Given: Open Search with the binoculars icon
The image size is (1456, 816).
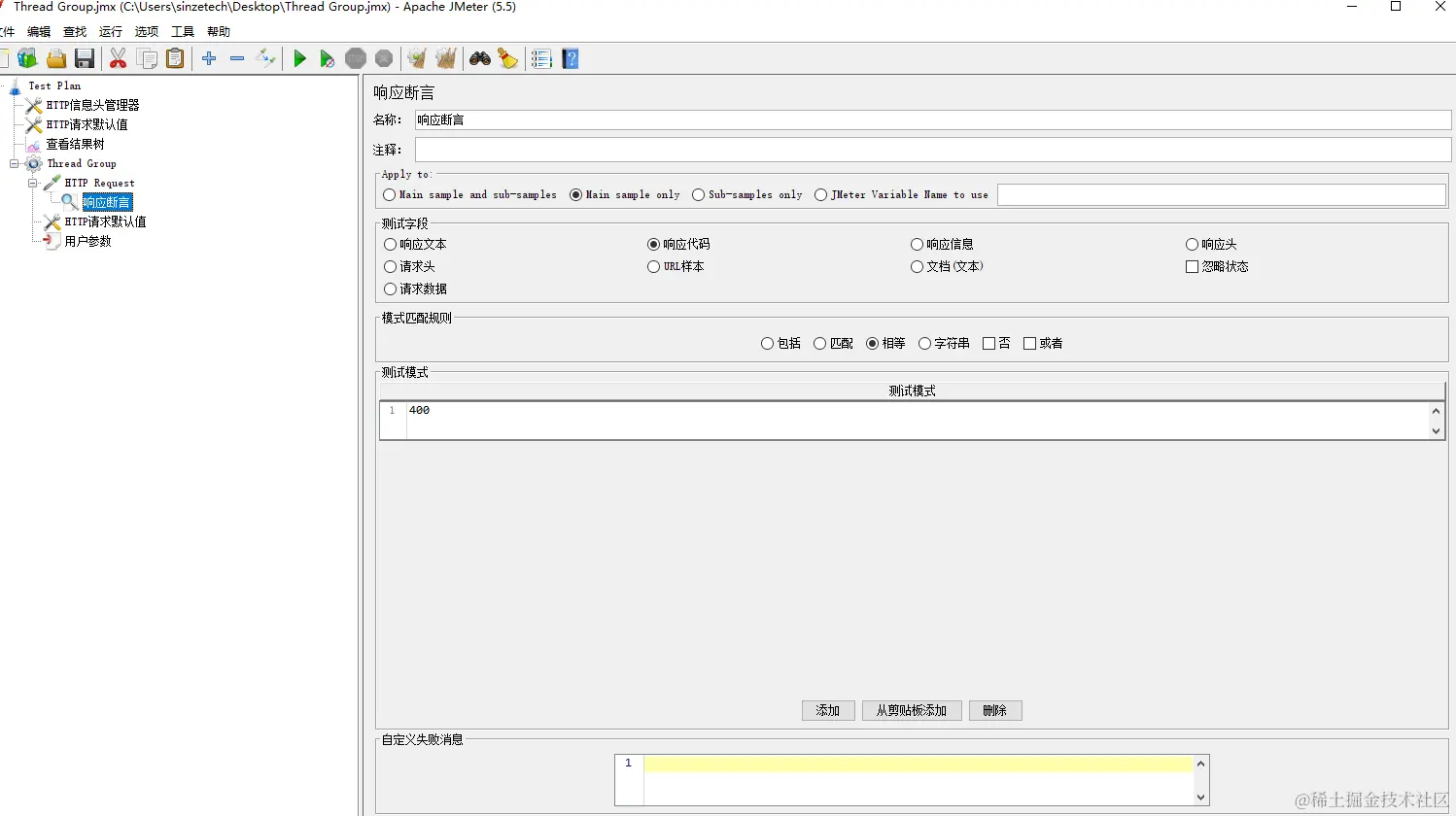Looking at the screenshot, I should [480, 59].
